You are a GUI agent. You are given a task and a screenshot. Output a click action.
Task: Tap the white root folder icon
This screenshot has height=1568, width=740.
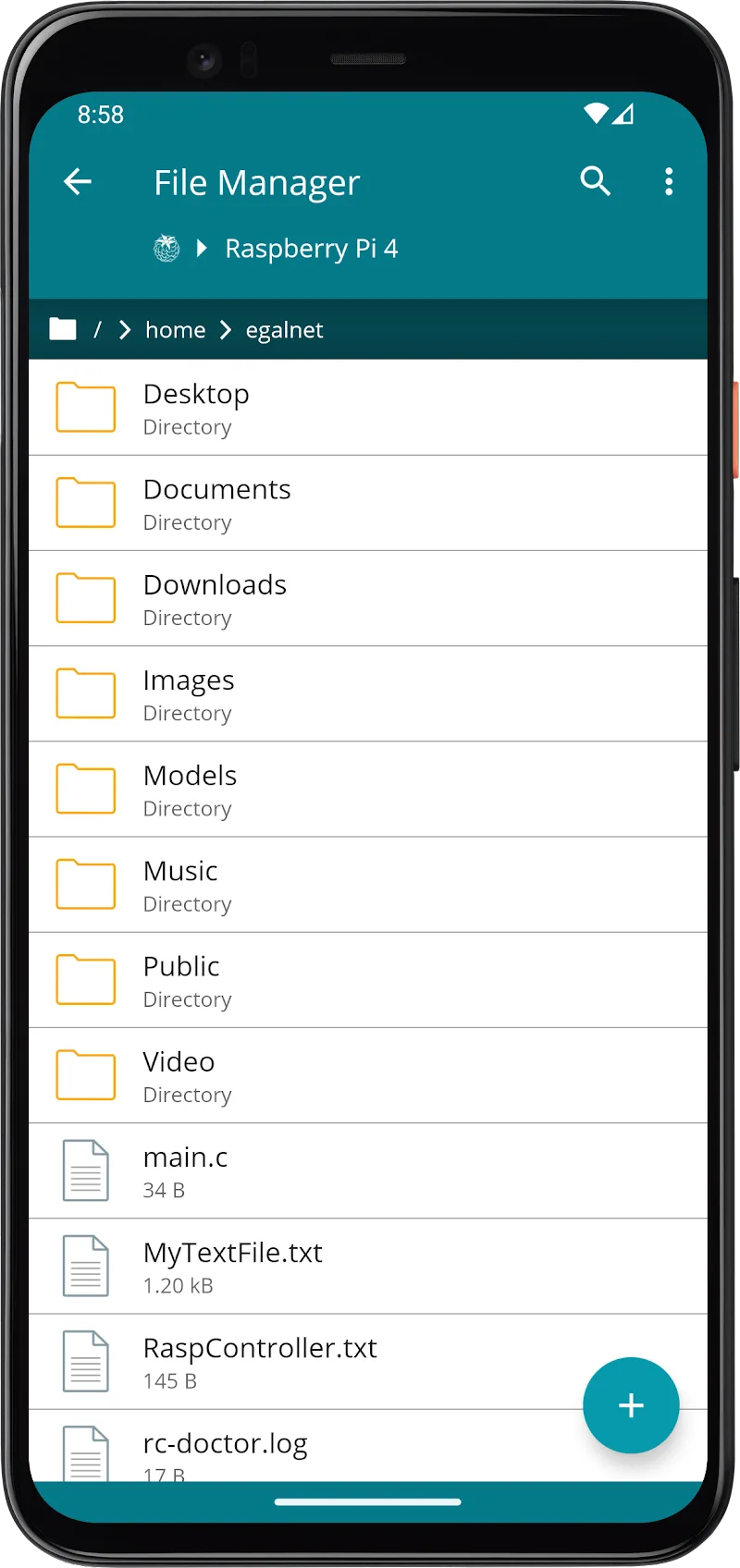(63, 329)
